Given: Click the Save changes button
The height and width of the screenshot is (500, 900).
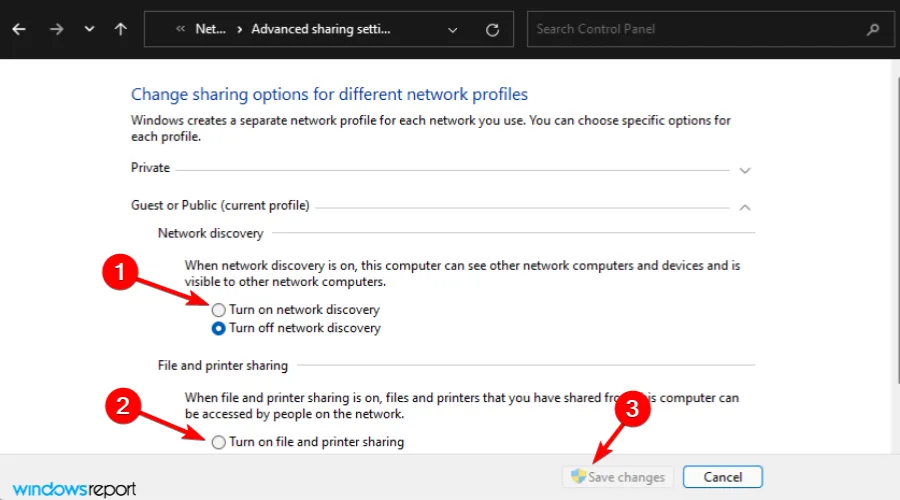Looking at the screenshot, I should pyautogui.click(x=619, y=477).
